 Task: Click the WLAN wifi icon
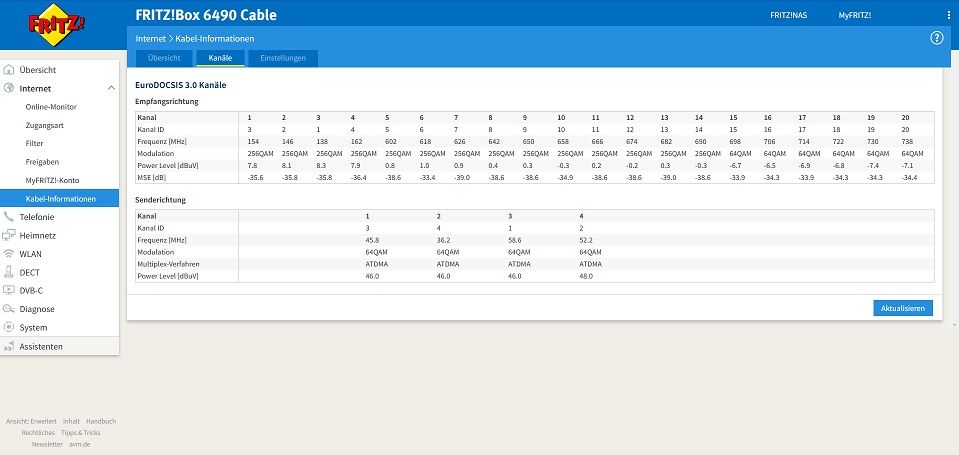coord(9,253)
